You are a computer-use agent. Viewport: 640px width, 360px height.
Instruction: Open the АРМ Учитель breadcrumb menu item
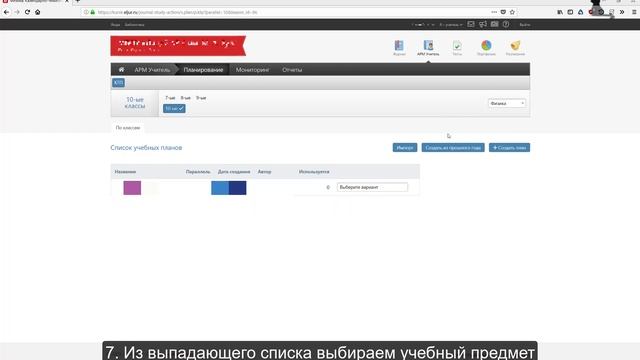coord(152,70)
